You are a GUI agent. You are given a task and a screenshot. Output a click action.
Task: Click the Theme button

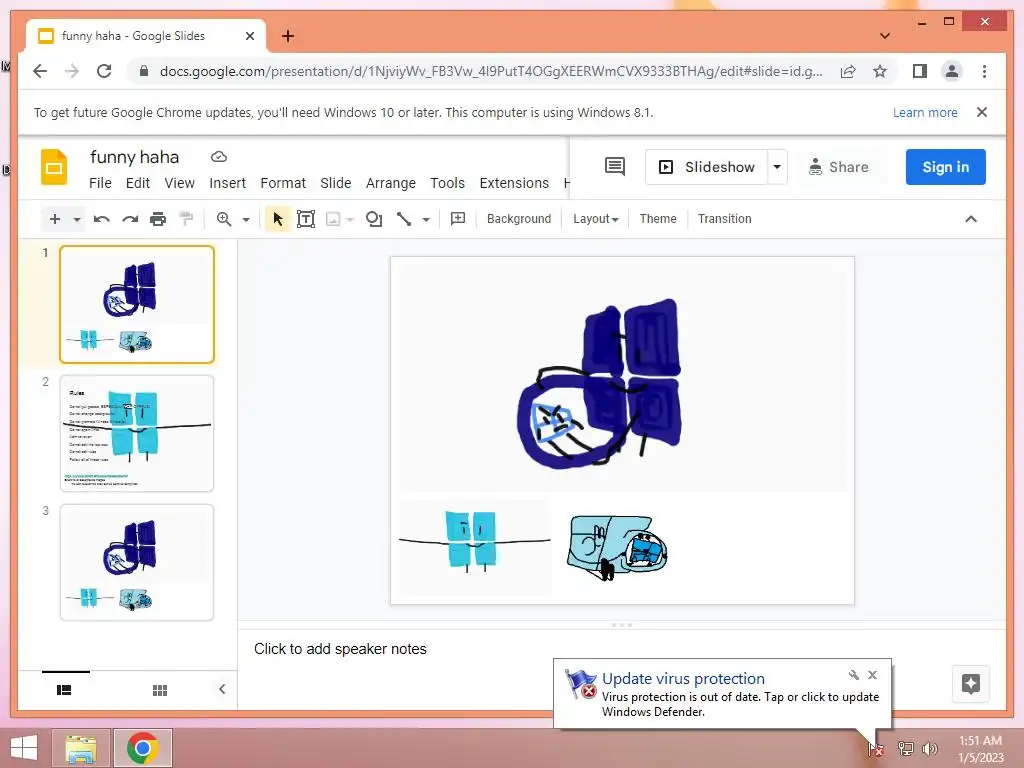(x=658, y=219)
